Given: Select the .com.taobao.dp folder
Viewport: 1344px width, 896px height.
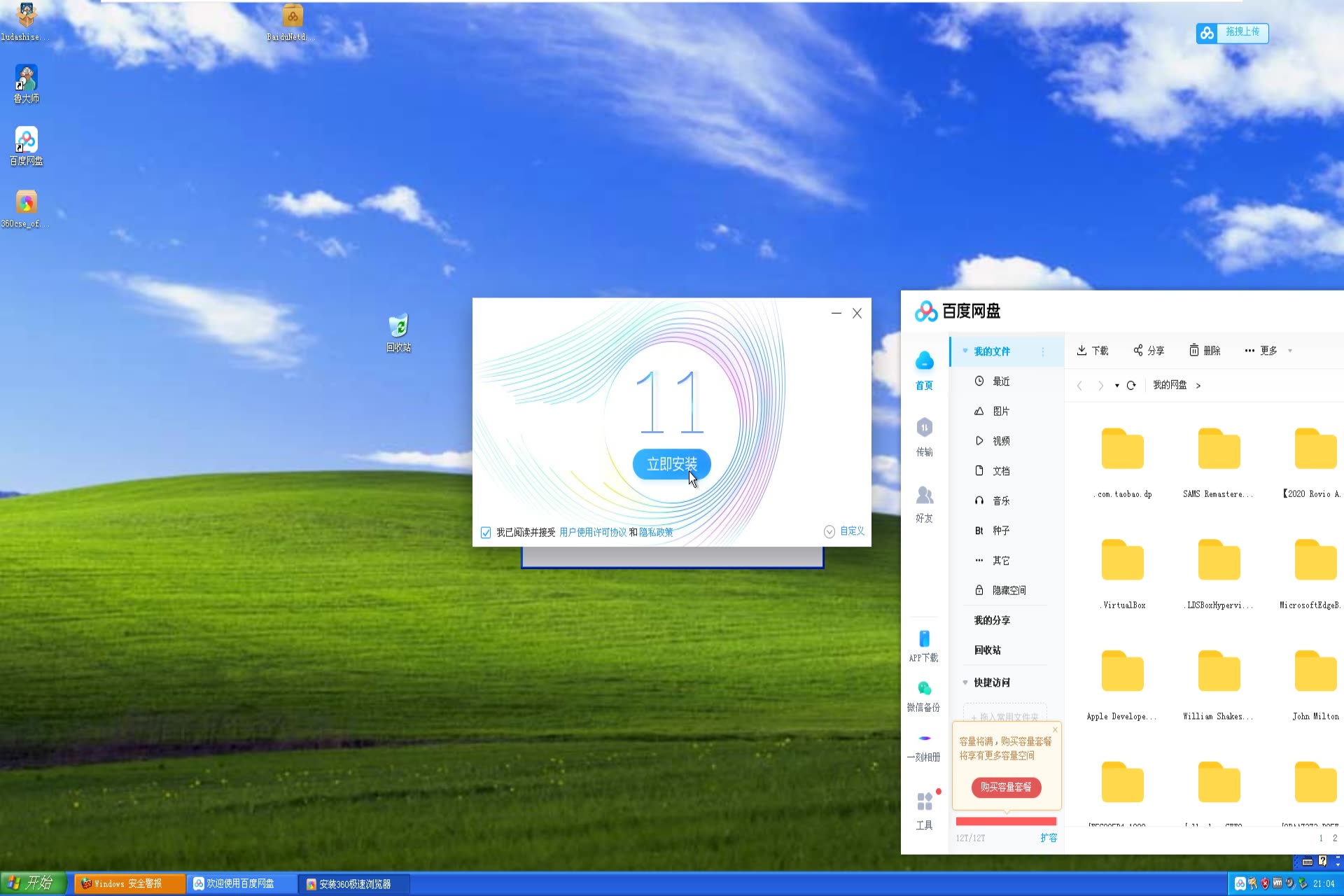Looking at the screenshot, I should [x=1123, y=462].
